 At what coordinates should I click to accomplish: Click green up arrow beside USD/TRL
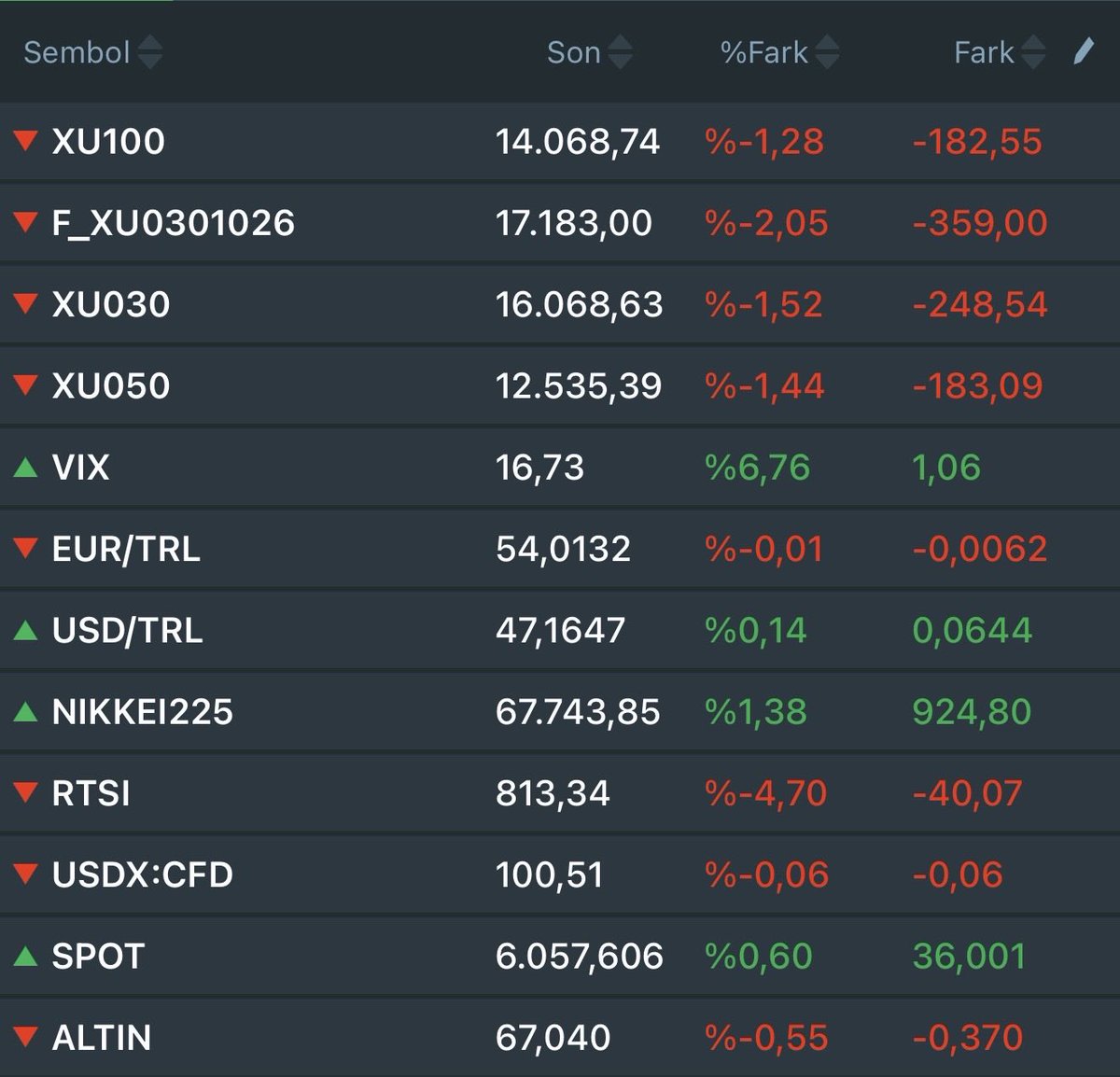point(26,630)
